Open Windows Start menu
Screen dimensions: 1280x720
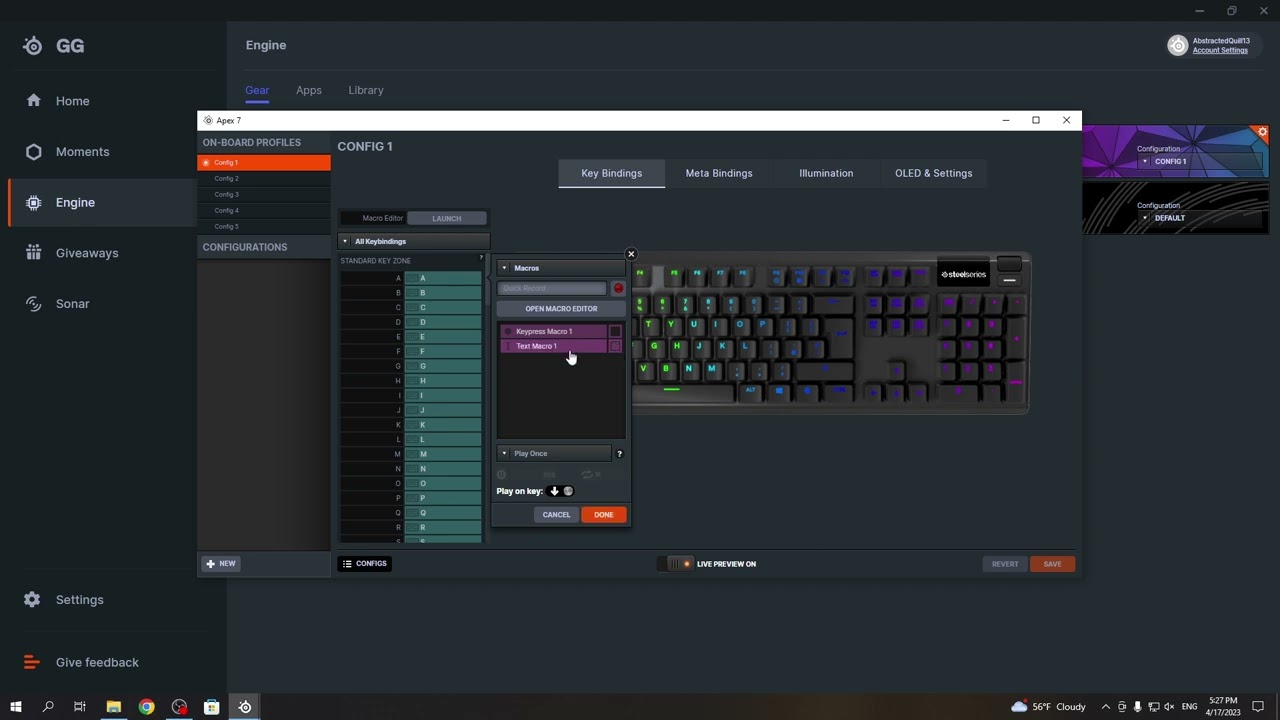[x=15, y=707]
